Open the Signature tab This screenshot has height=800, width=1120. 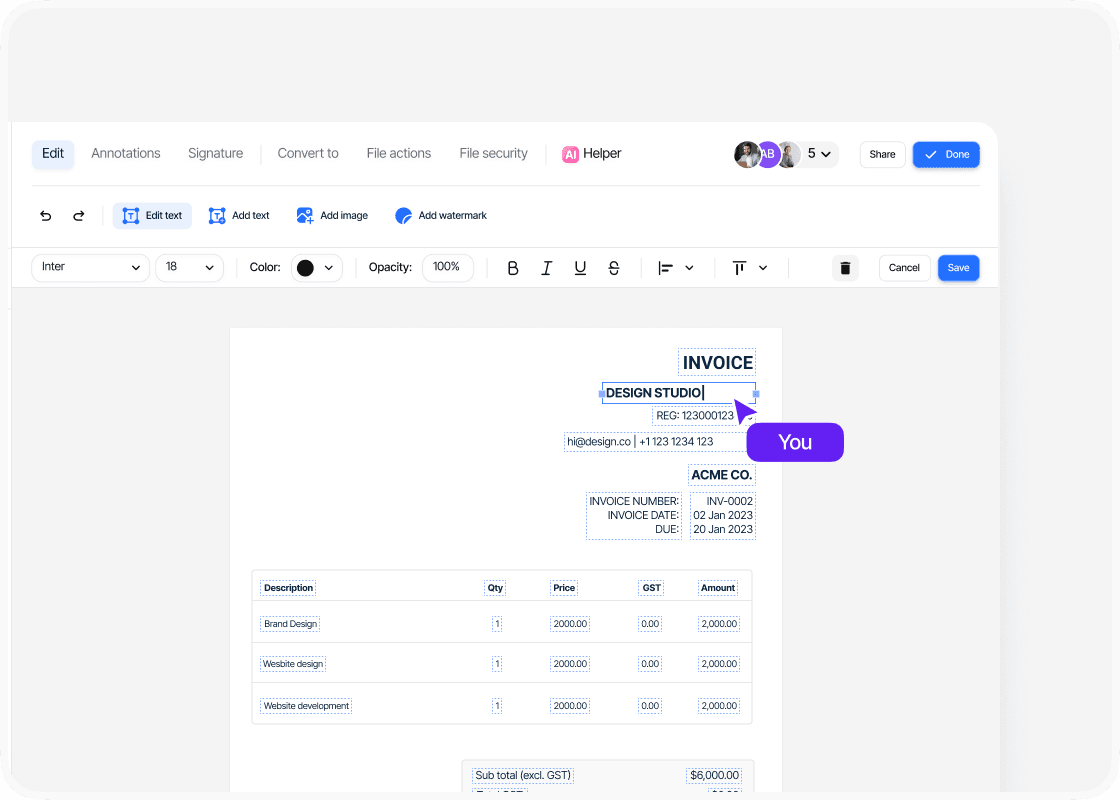tap(215, 154)
